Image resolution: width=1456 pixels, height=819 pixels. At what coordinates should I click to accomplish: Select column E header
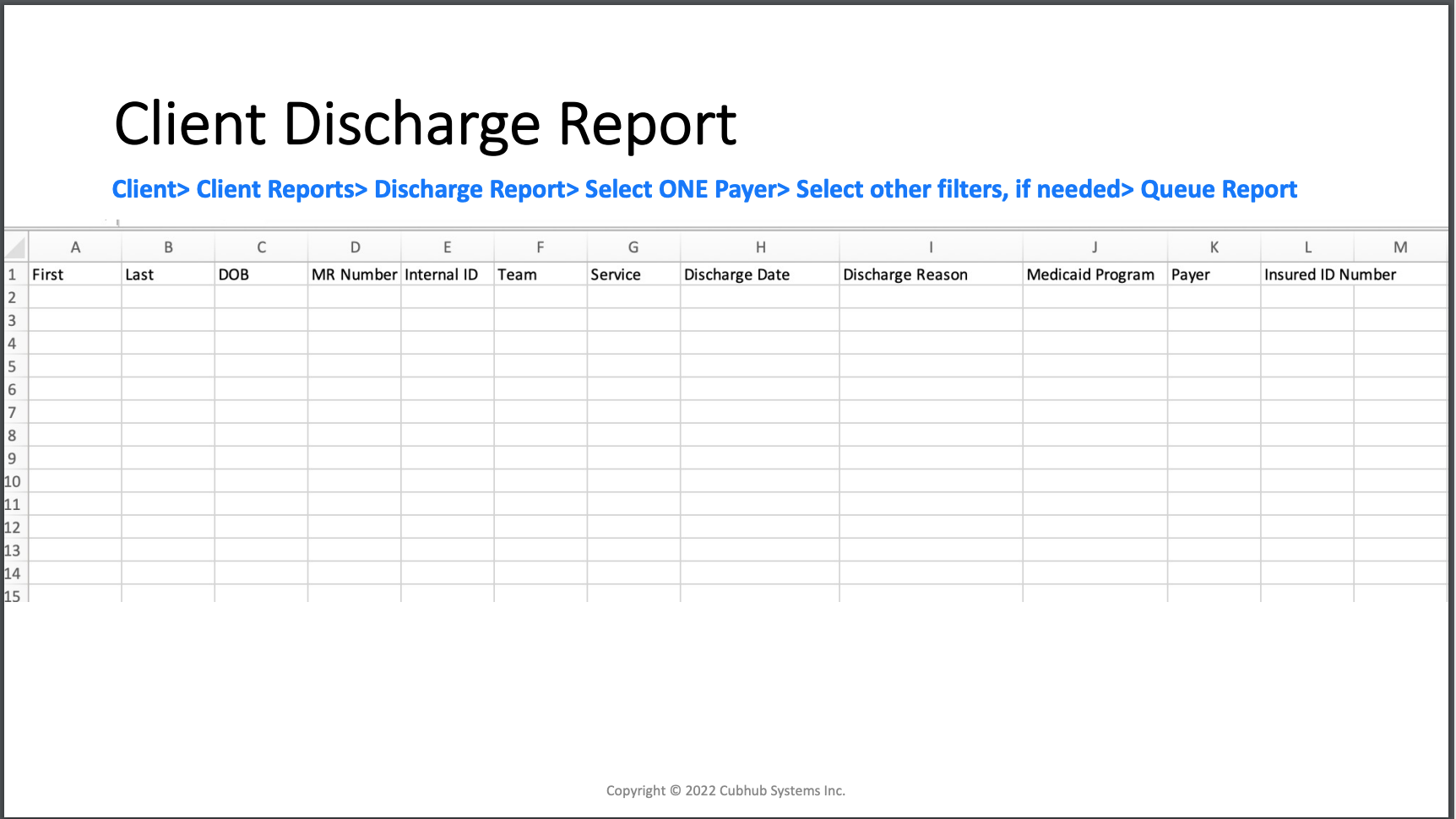pos(448,247)
